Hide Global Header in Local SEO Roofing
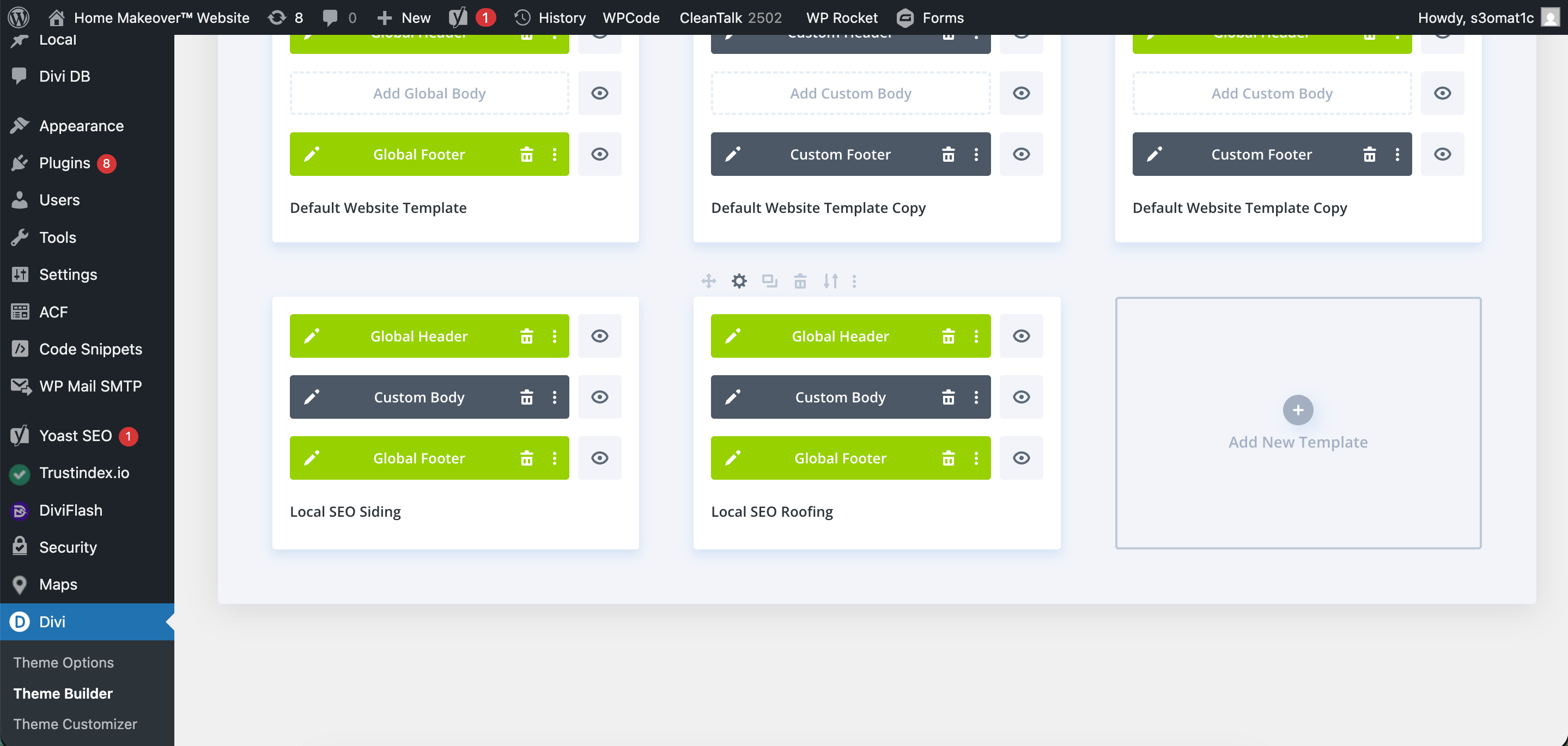Image resolution: width=1568 pixels, height=746 pixels. tap(1022, 336)
